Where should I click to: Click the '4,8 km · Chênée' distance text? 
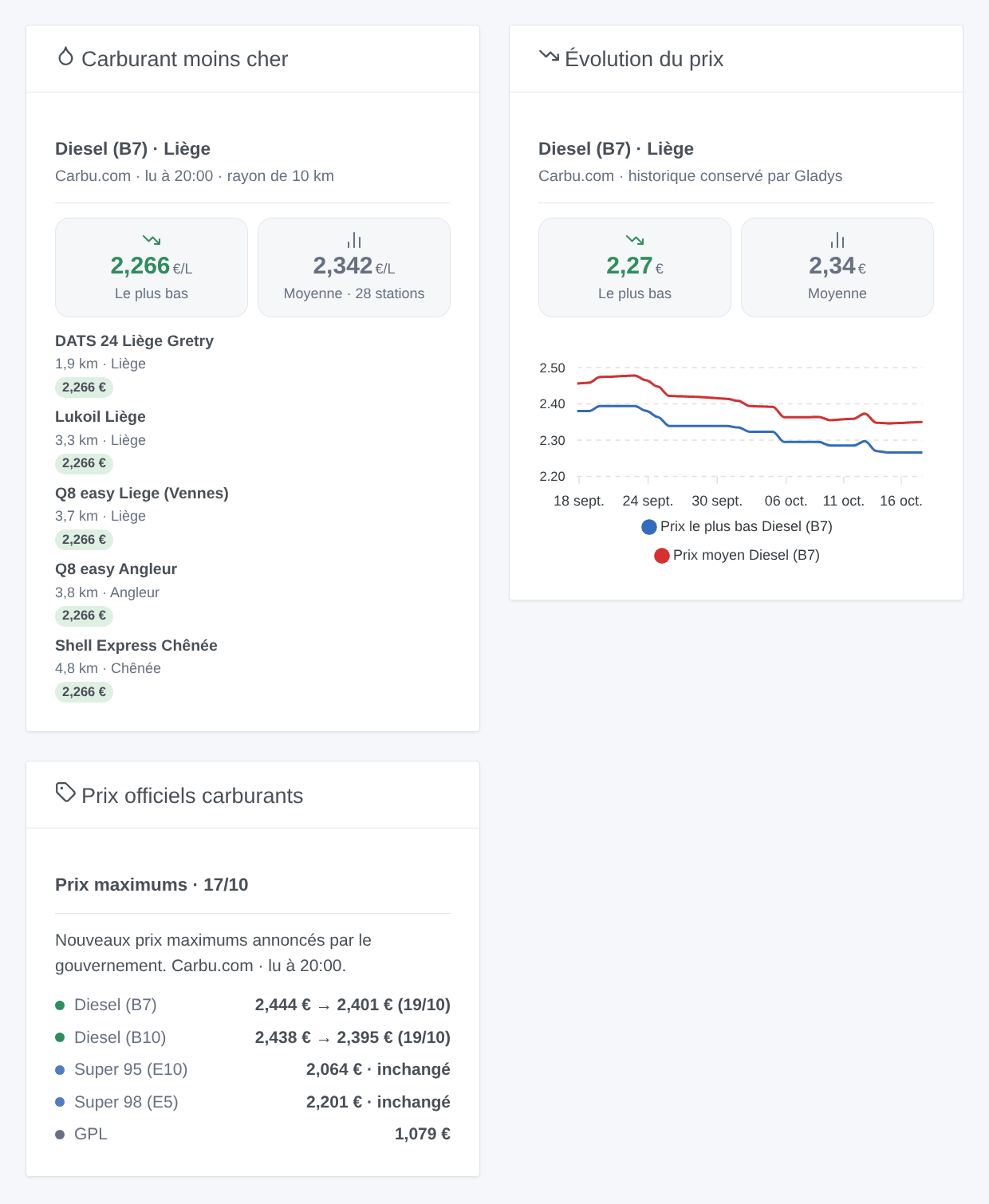click(x=108, y=668)
